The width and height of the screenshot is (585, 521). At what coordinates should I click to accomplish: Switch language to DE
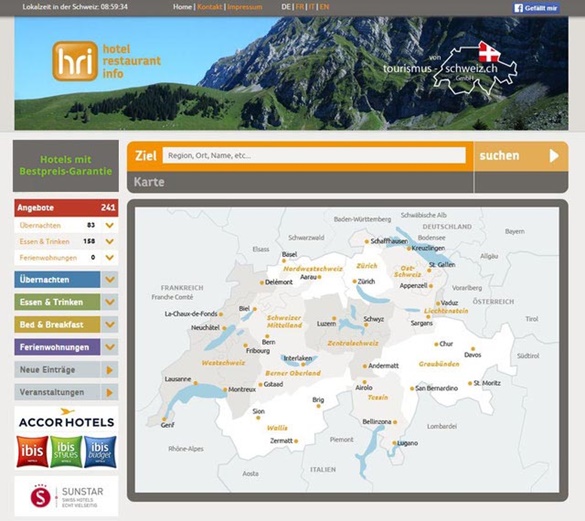point(286,7)
